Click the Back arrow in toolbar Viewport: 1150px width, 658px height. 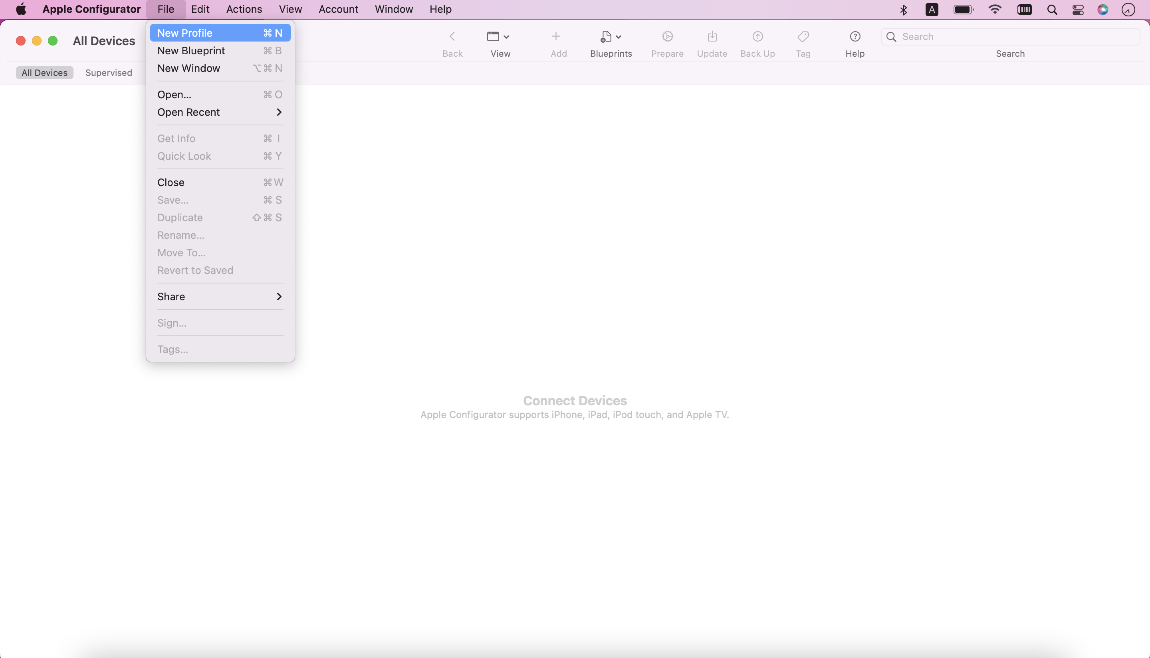pyautogui.click(x=452, y=37)
